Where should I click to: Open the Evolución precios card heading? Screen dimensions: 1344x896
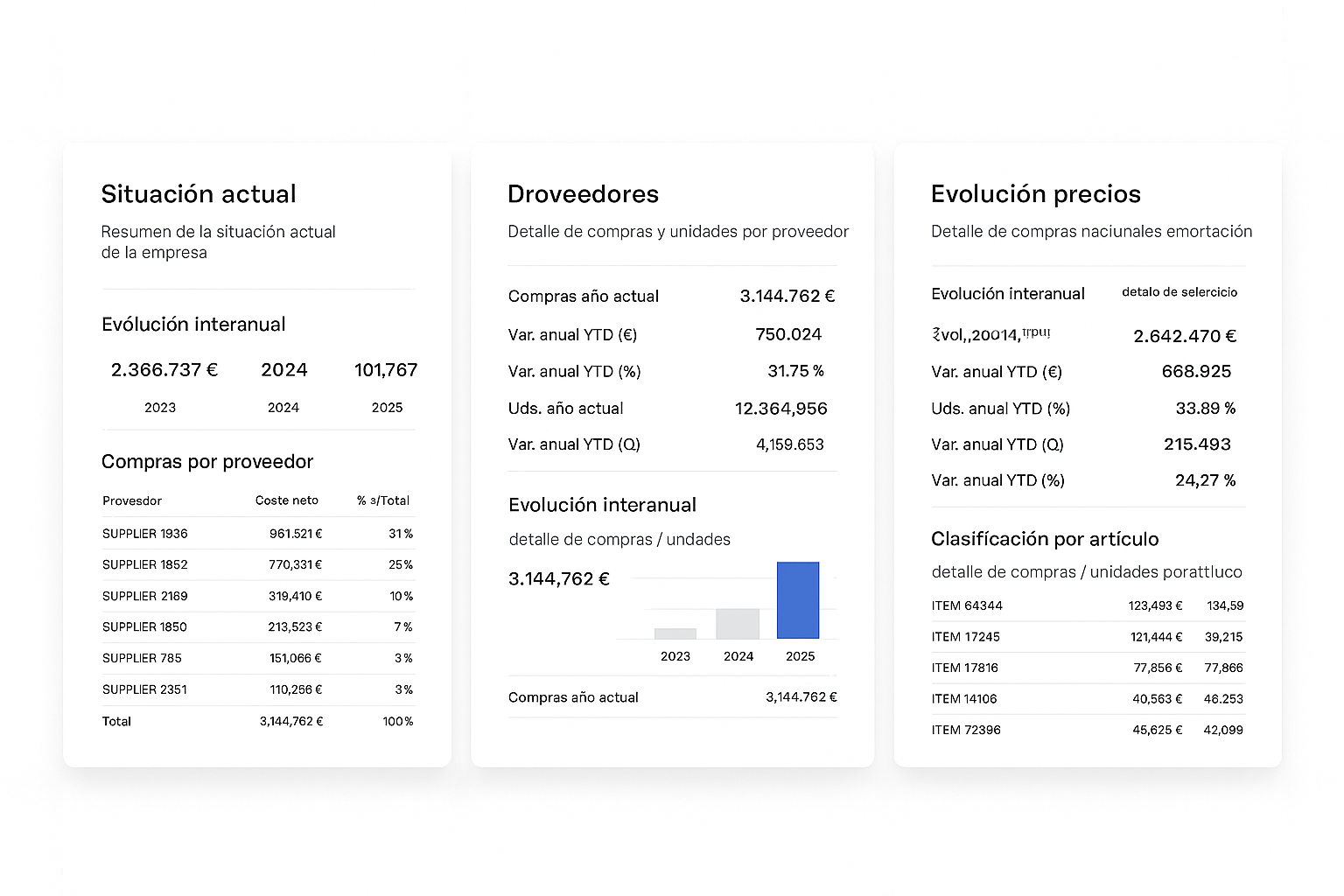click(1035, 193)
